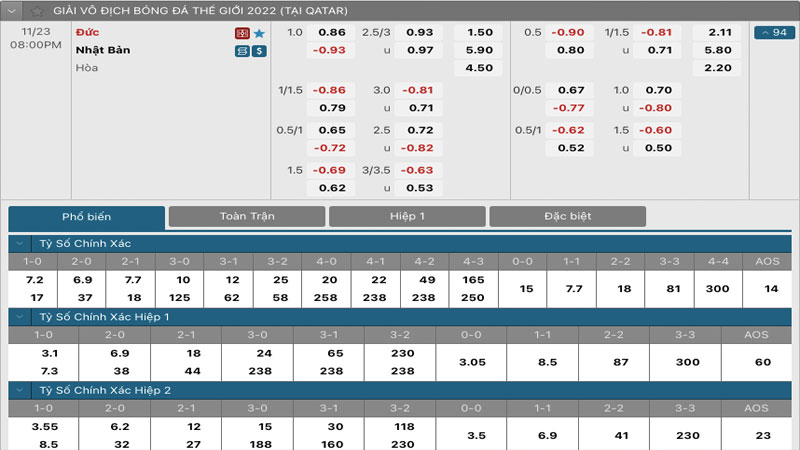Screen dimensions: 800x450
Task: Click the Đức team name
Action: (87, 32)
